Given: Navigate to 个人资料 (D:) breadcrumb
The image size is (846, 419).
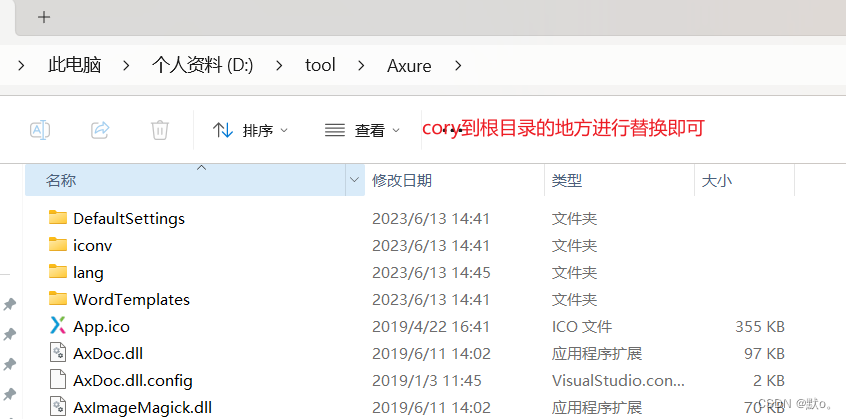Looking at the screenshot, I should tap(202, 65).
